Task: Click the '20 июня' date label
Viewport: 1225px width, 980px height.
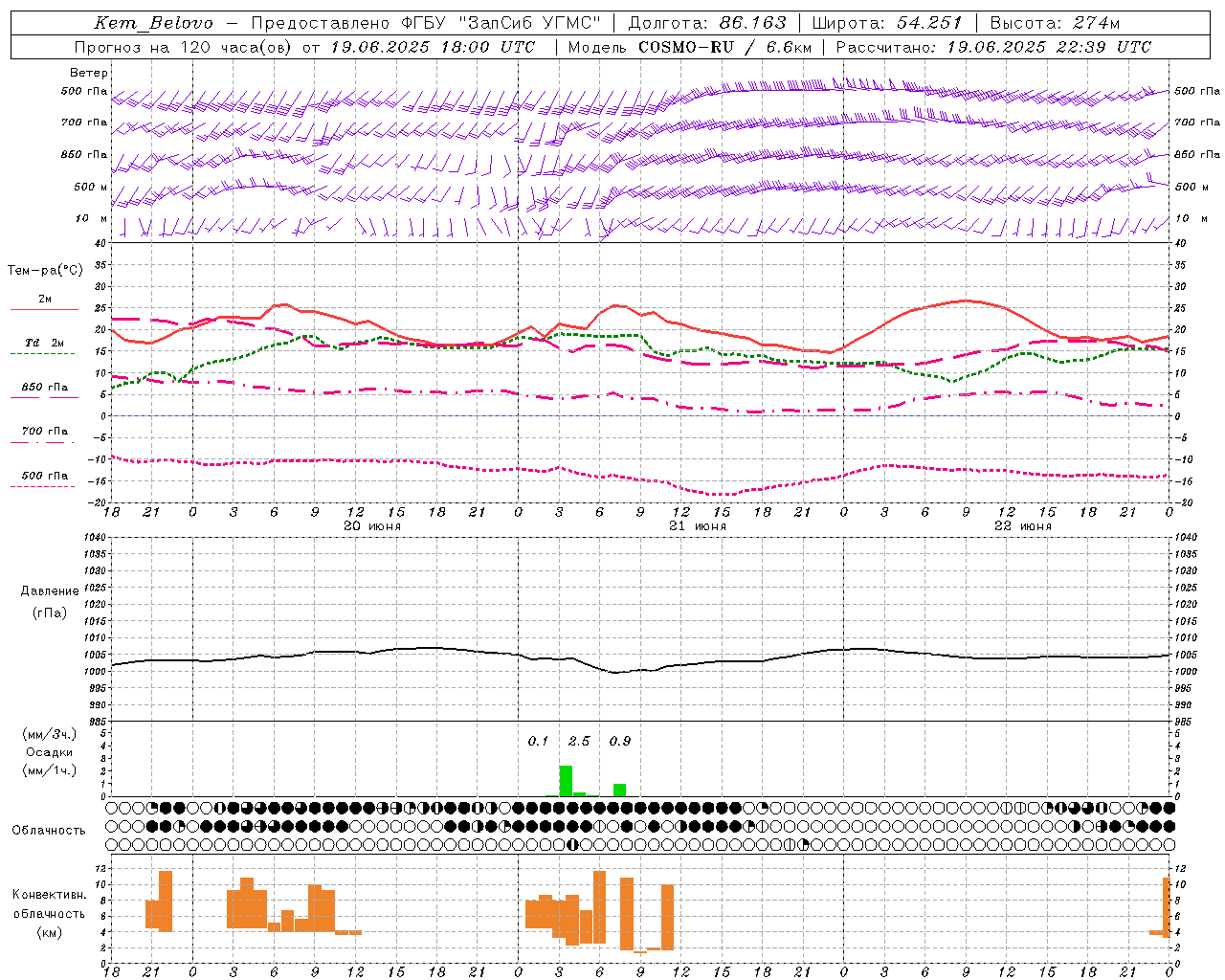Action: 372,526
